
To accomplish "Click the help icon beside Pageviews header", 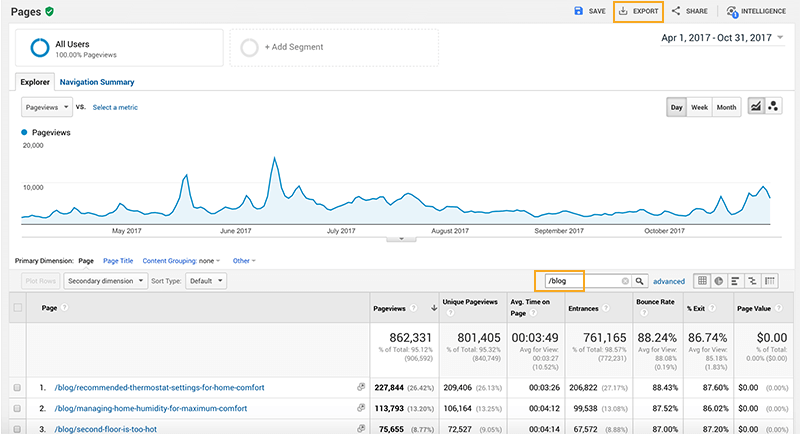I will tap(414, 308).
